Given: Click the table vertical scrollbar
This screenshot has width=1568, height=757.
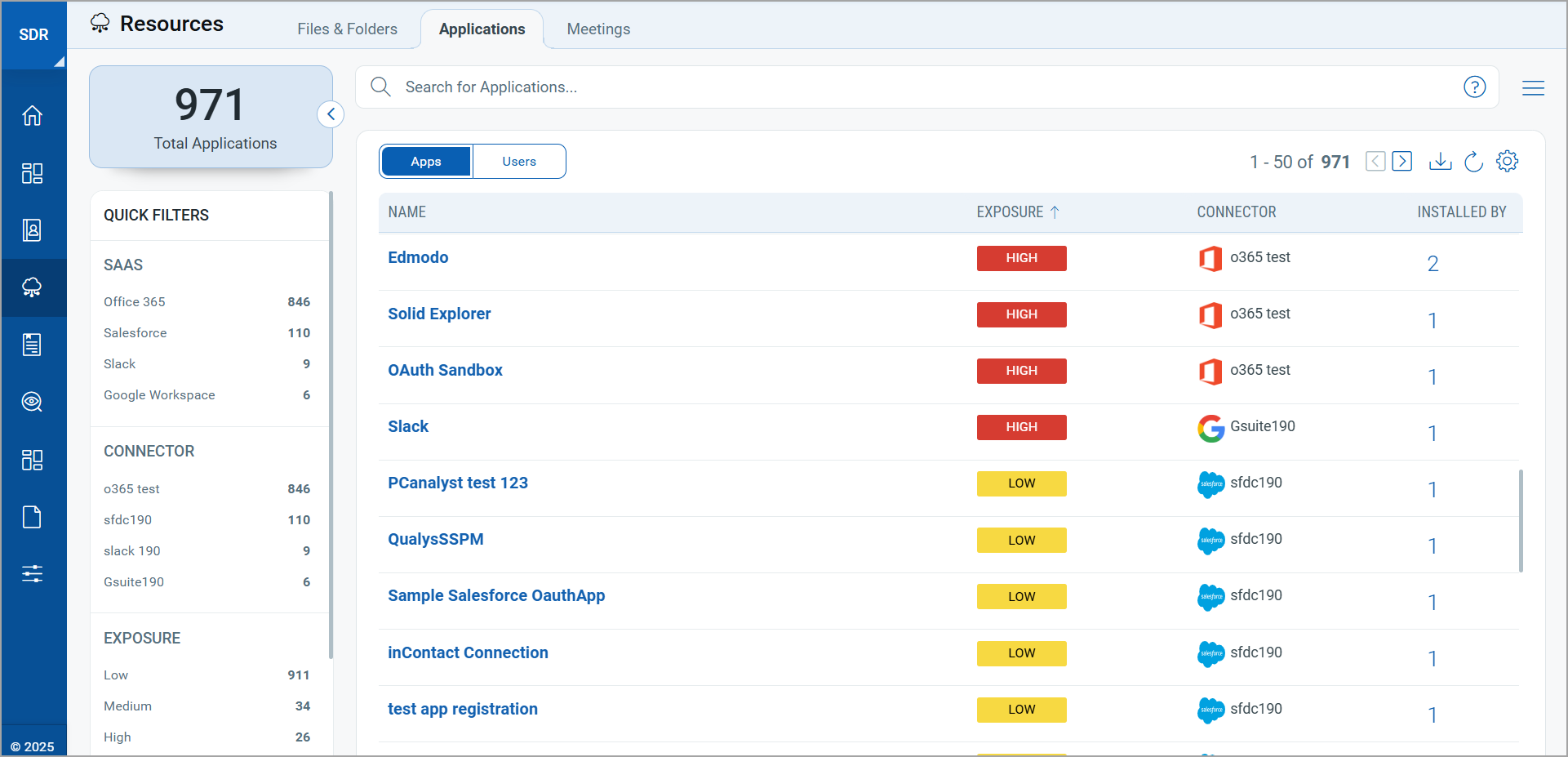Looking at the screenshot, I should 1521,520.
